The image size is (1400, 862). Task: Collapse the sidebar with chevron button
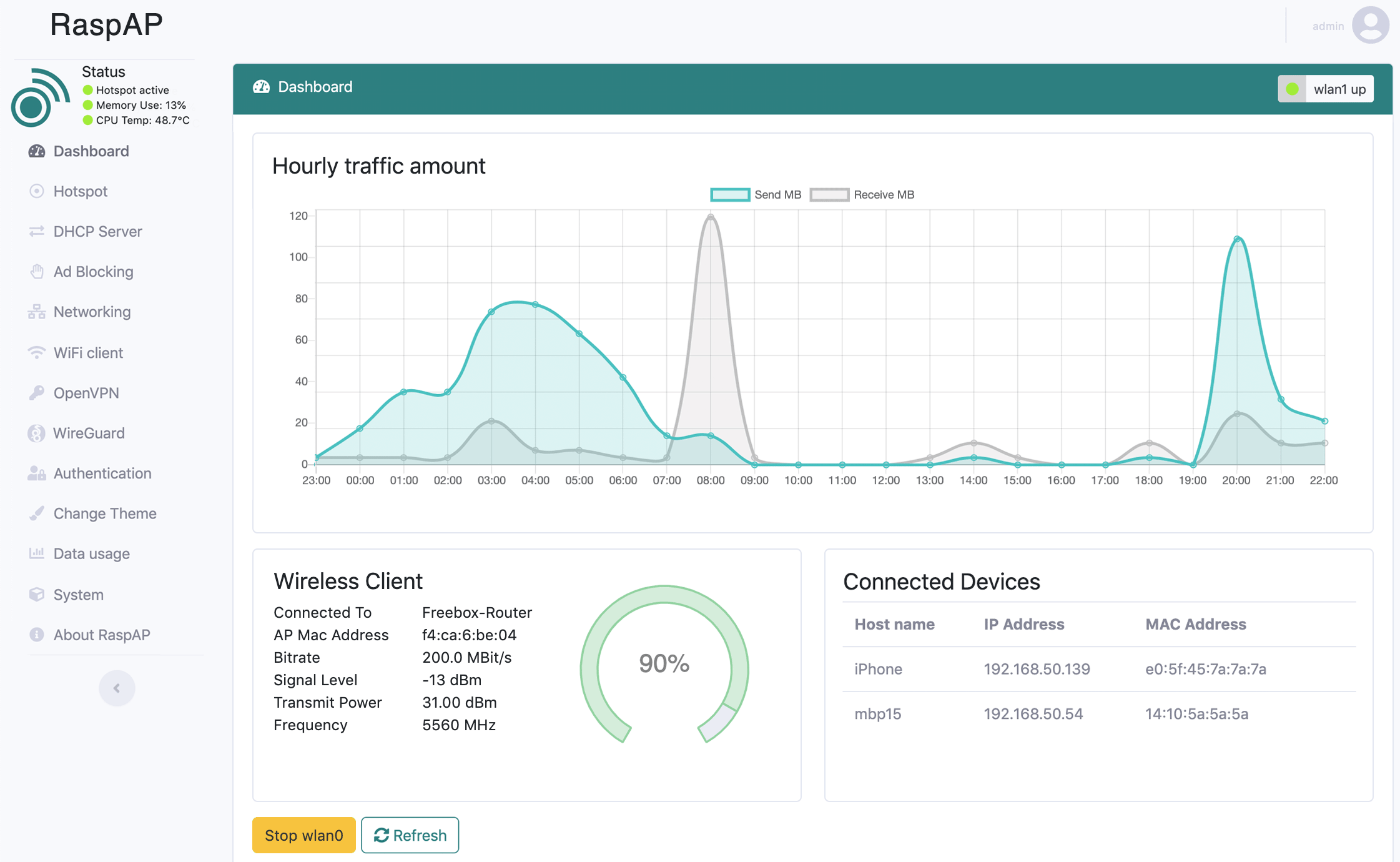click(117, 688)
